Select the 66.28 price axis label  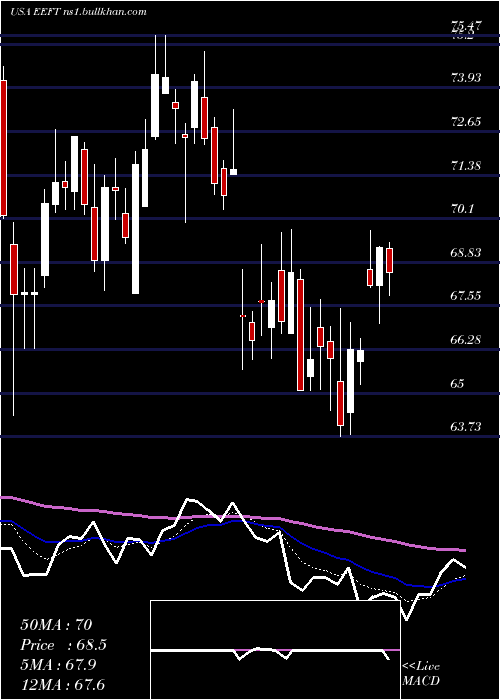(466, 340)
